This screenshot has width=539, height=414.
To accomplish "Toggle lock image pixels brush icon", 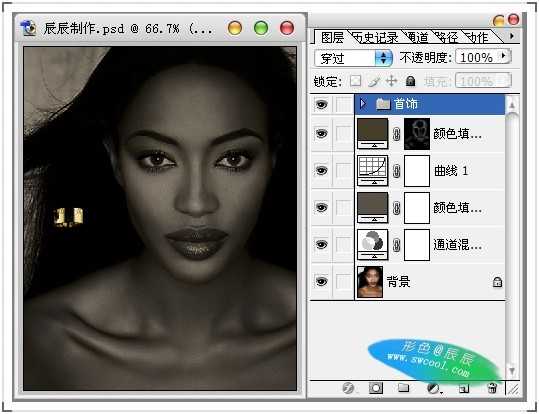I will (x=374, y=81).
